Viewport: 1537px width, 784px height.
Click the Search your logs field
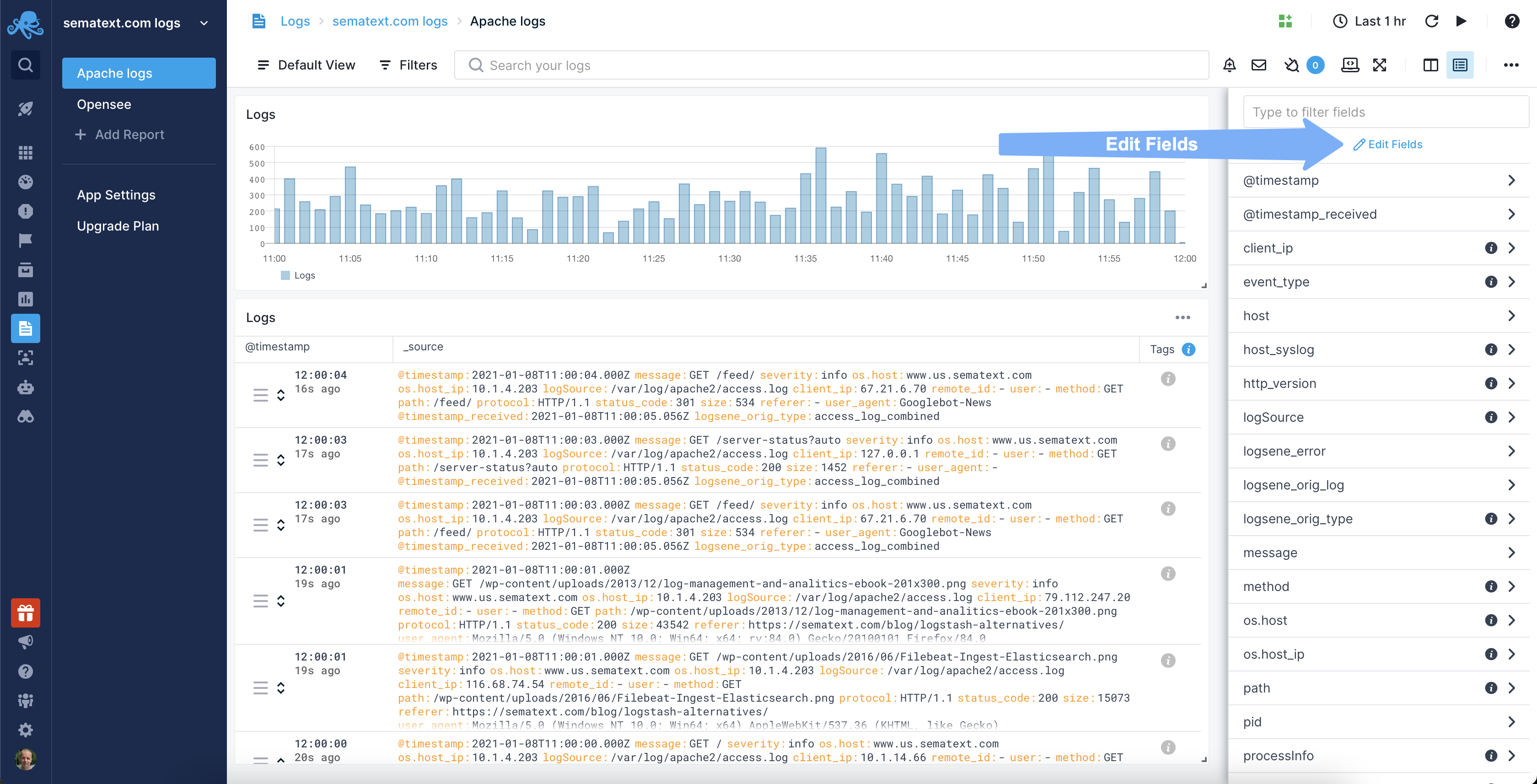pos(831,65)
